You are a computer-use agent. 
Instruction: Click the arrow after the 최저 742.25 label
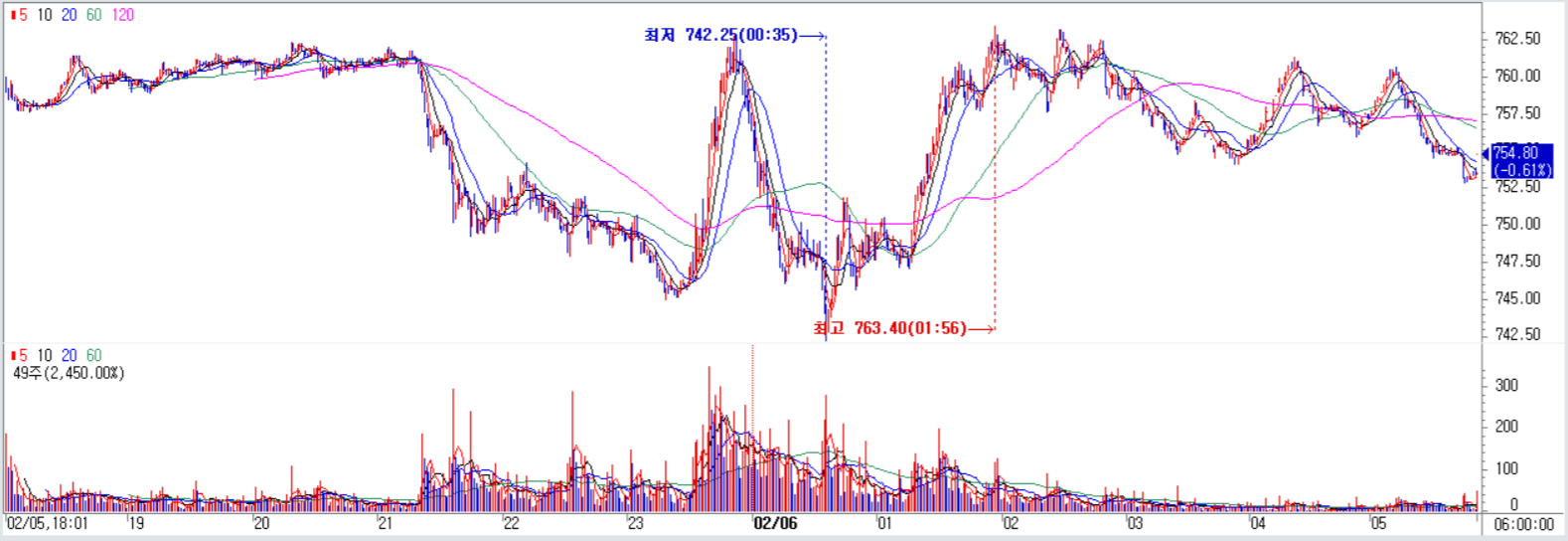(x=812, y=36)
